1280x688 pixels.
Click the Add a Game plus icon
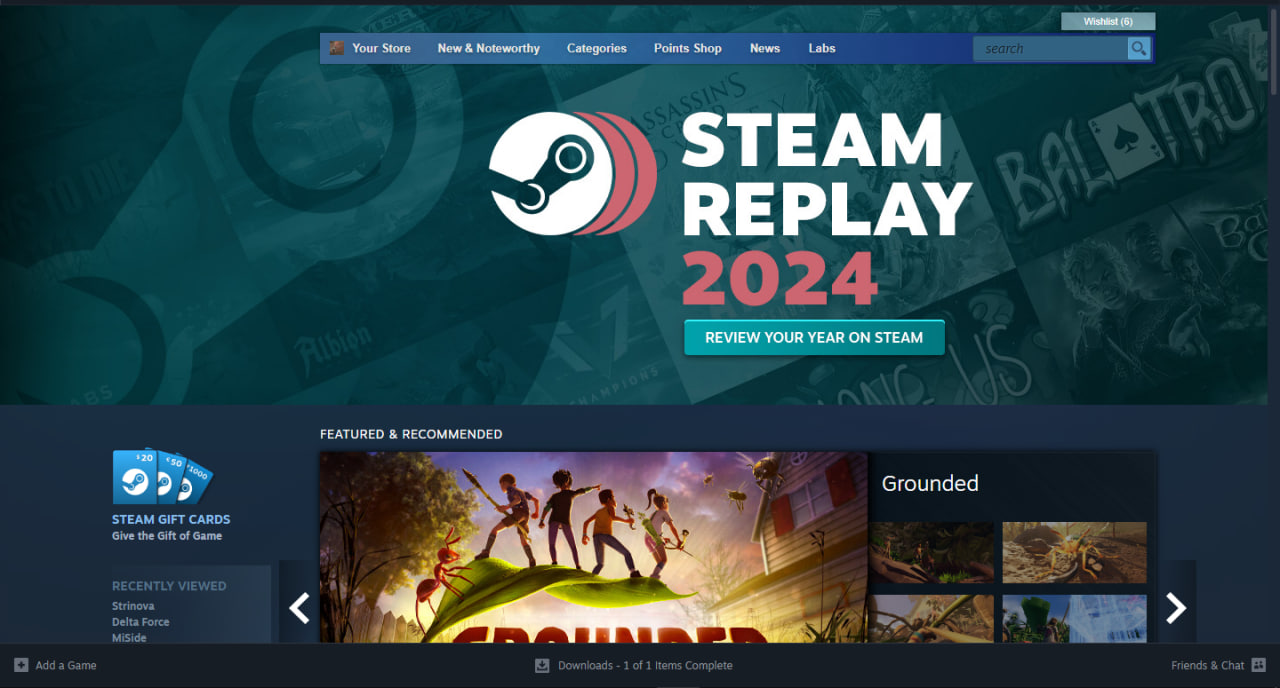tap(21, 665)
